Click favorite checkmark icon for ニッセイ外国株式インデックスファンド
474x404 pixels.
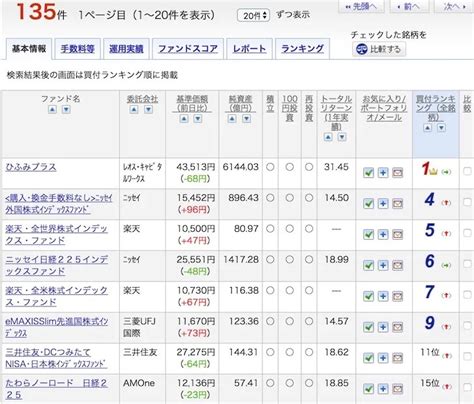pos(368,203)
